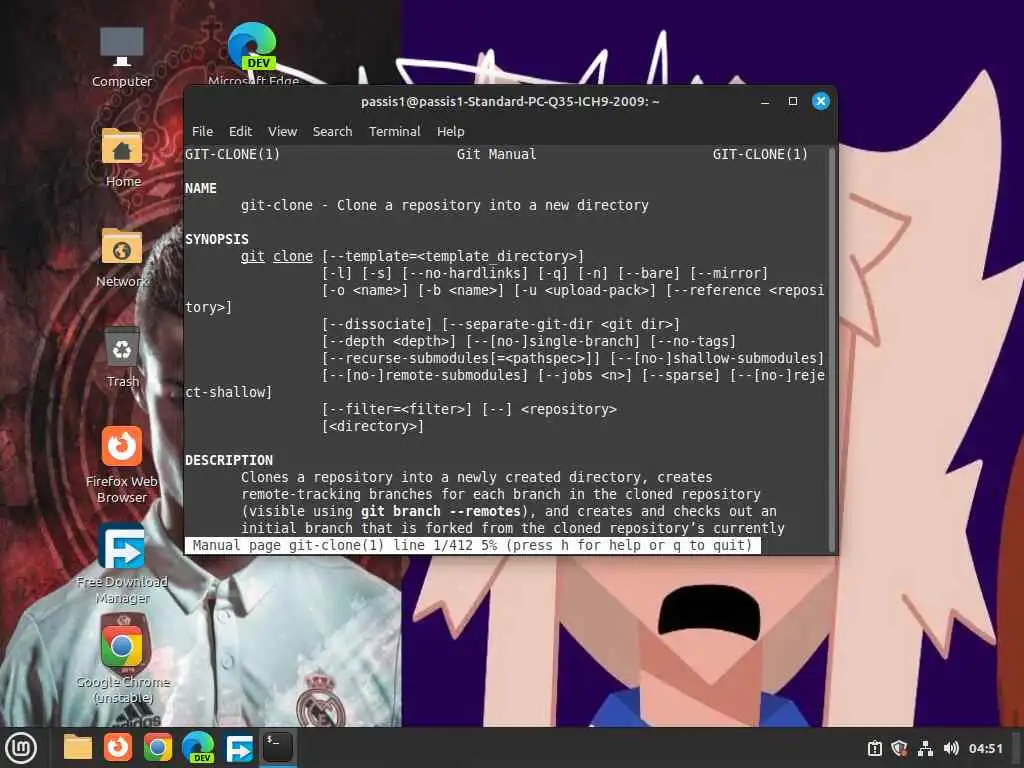Click bold 'git branch --remotes' text

[441, 511]
